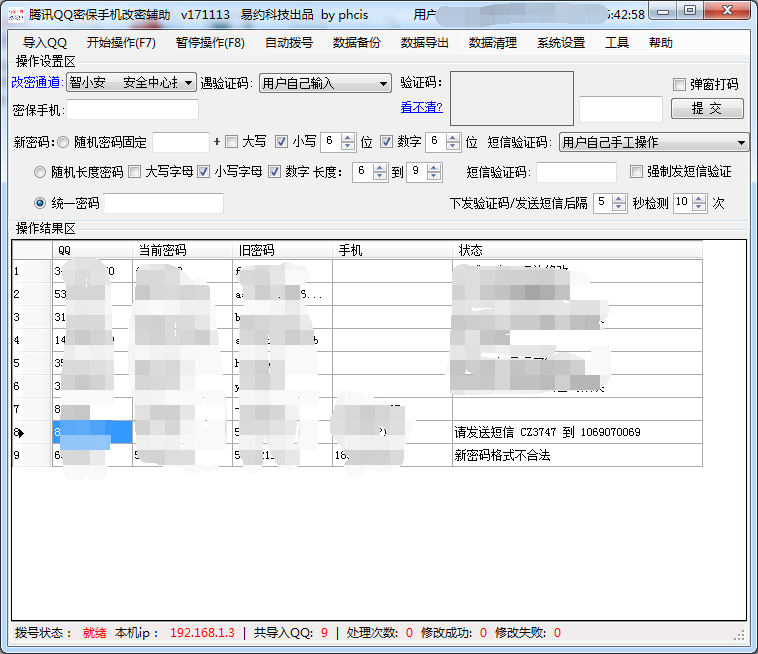The width and height of the screenshot is (758, 654).
Task: Click the 随机密码固定 text field
Action: point(181,143)
